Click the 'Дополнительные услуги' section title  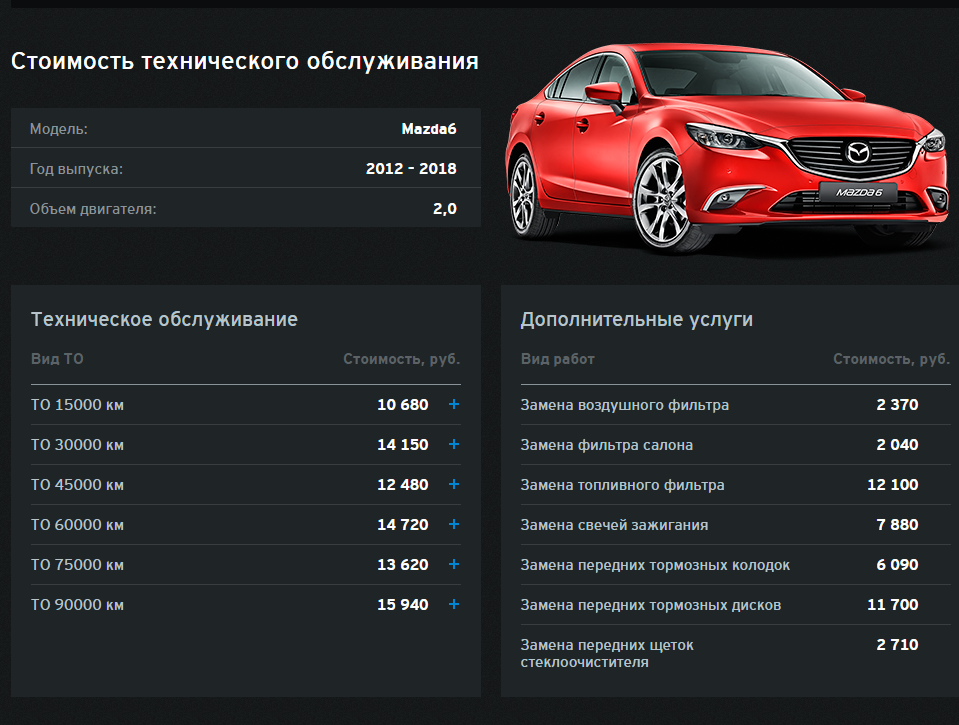click(x=637, y=319)
